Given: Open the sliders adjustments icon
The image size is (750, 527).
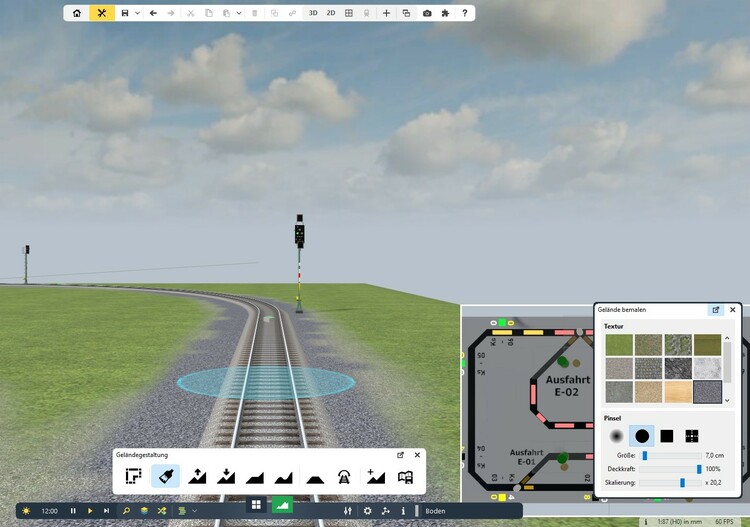Looking at the screenshot, I should click(x=348, y=511).
